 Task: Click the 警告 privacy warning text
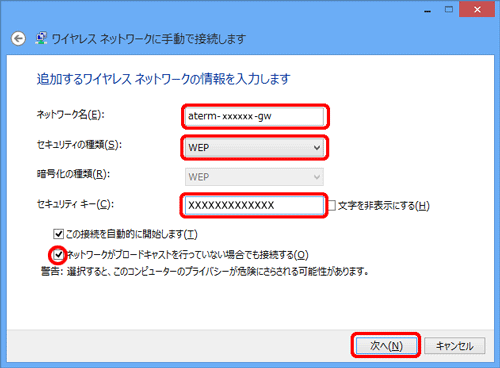click(x=205, y=272)
